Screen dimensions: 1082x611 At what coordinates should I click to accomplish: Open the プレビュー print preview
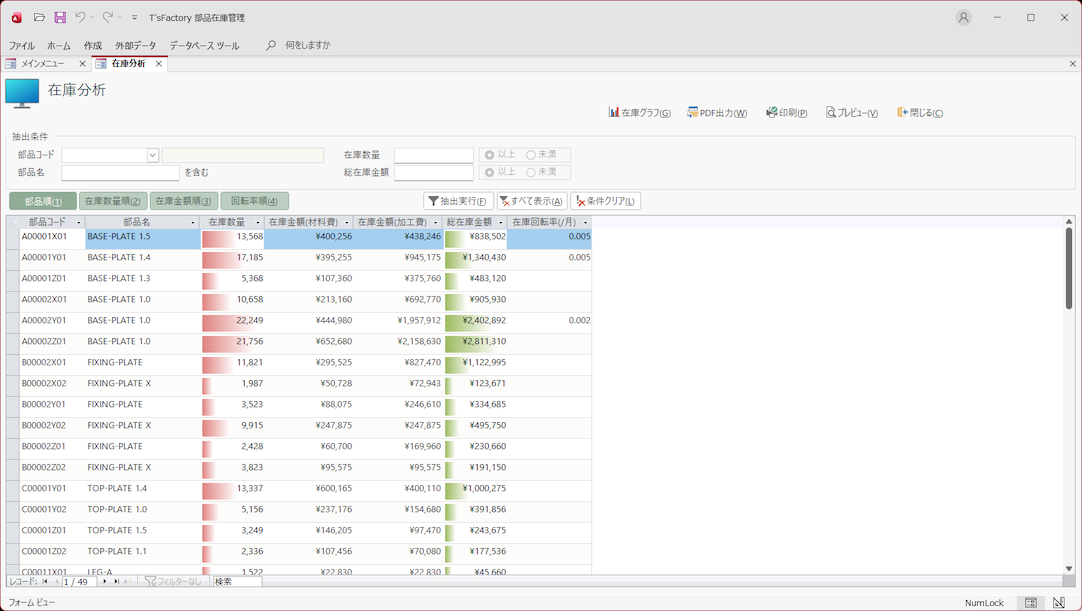pyautogui.click(x=852, y=113)
